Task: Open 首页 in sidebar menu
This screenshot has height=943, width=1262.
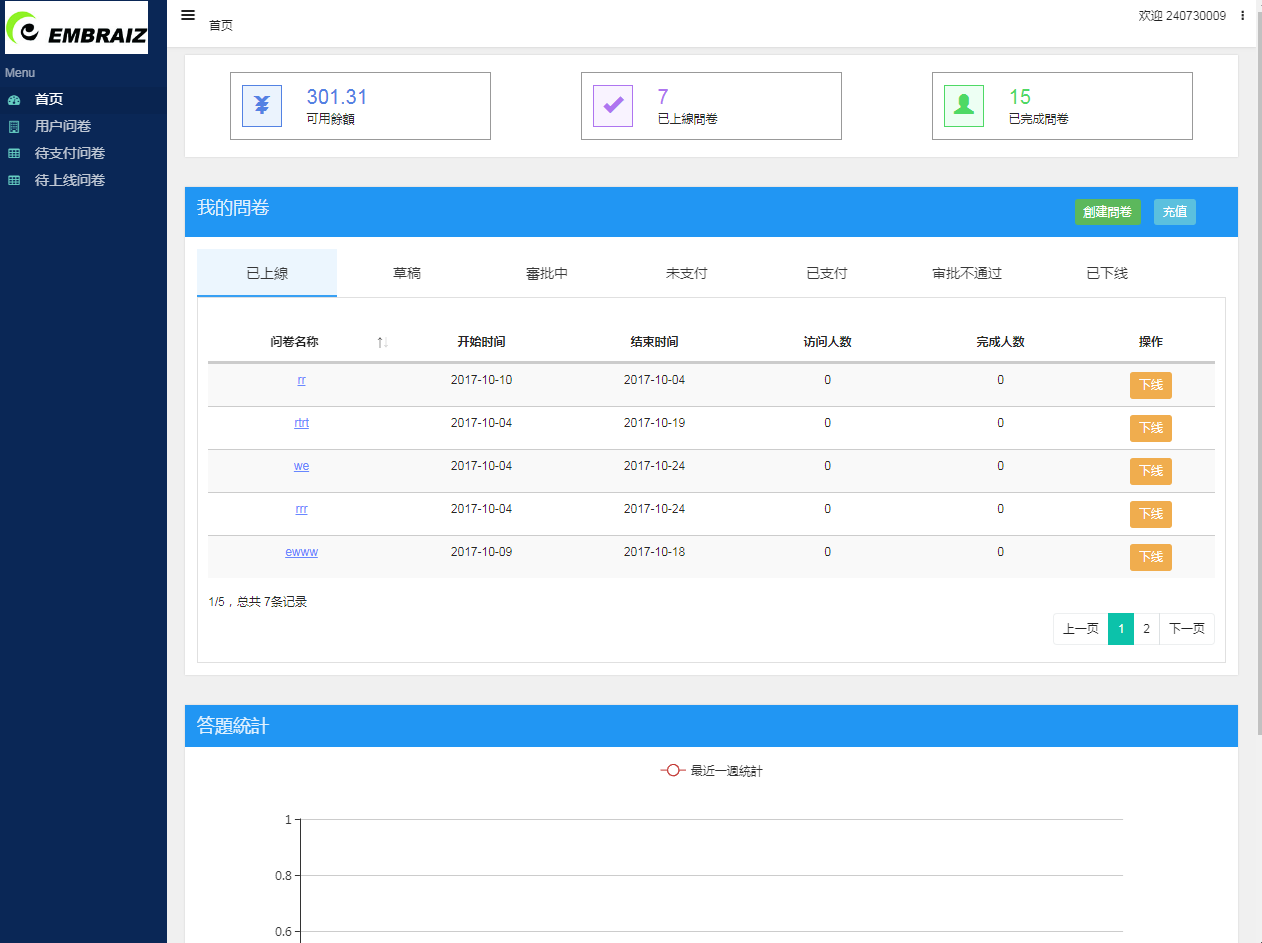Action: [x=49, y=99]
